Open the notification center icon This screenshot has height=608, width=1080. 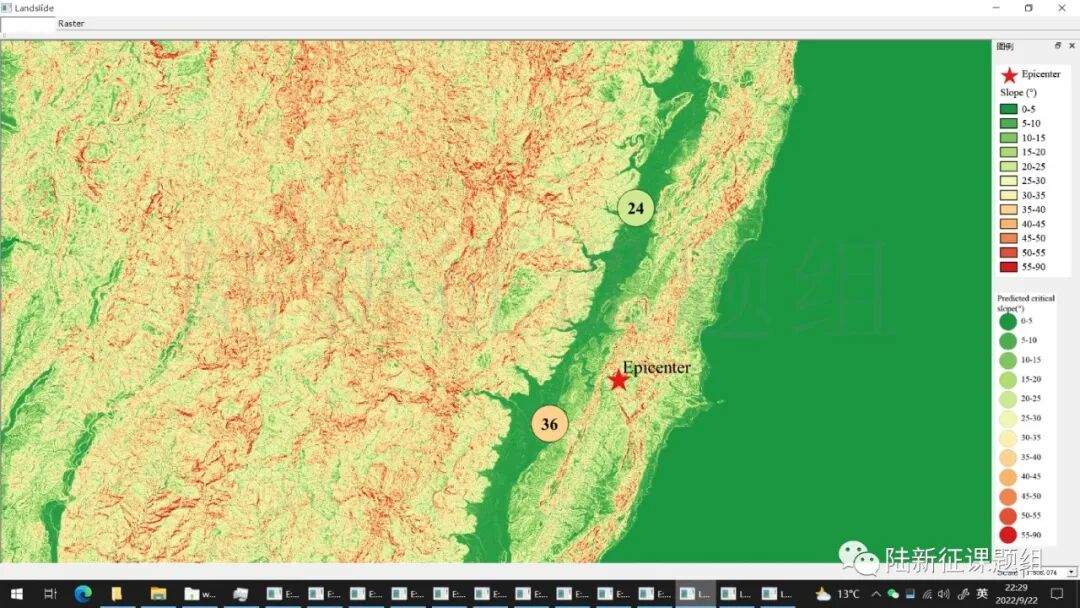tap(1056, 594)
